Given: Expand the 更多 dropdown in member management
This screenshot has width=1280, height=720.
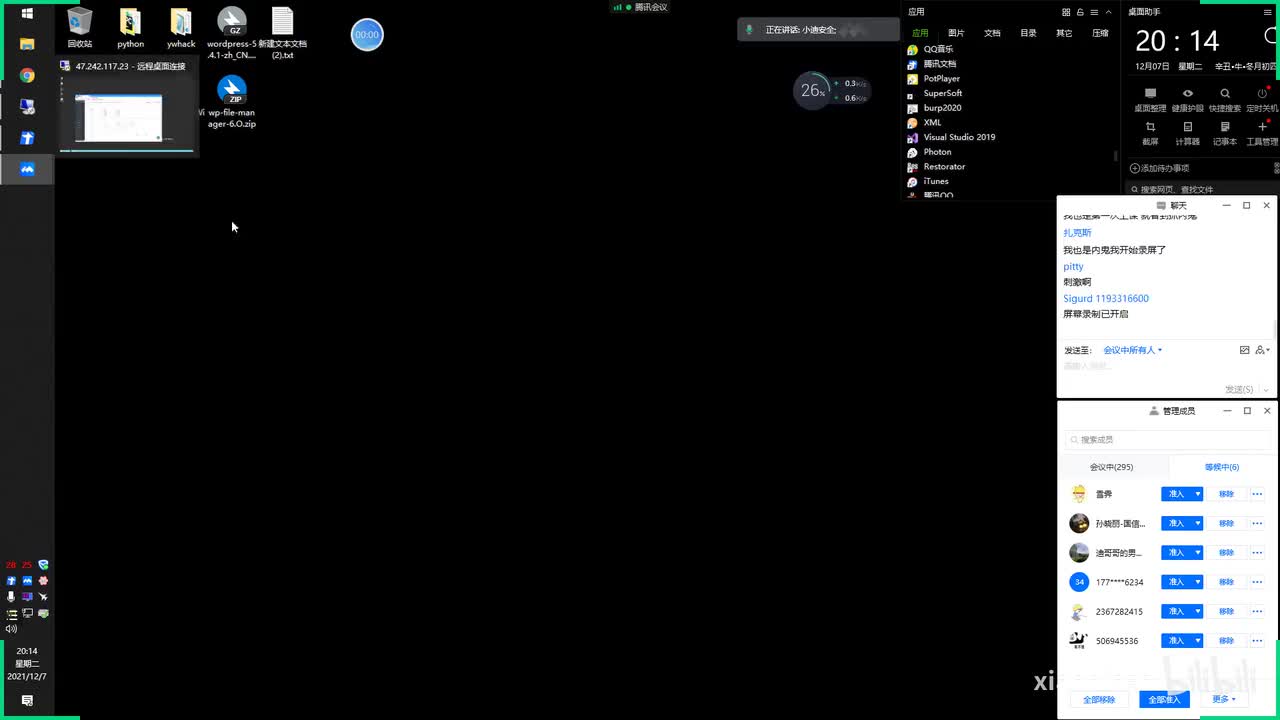Looking at the screenshot, I should tap(1224, 699).
